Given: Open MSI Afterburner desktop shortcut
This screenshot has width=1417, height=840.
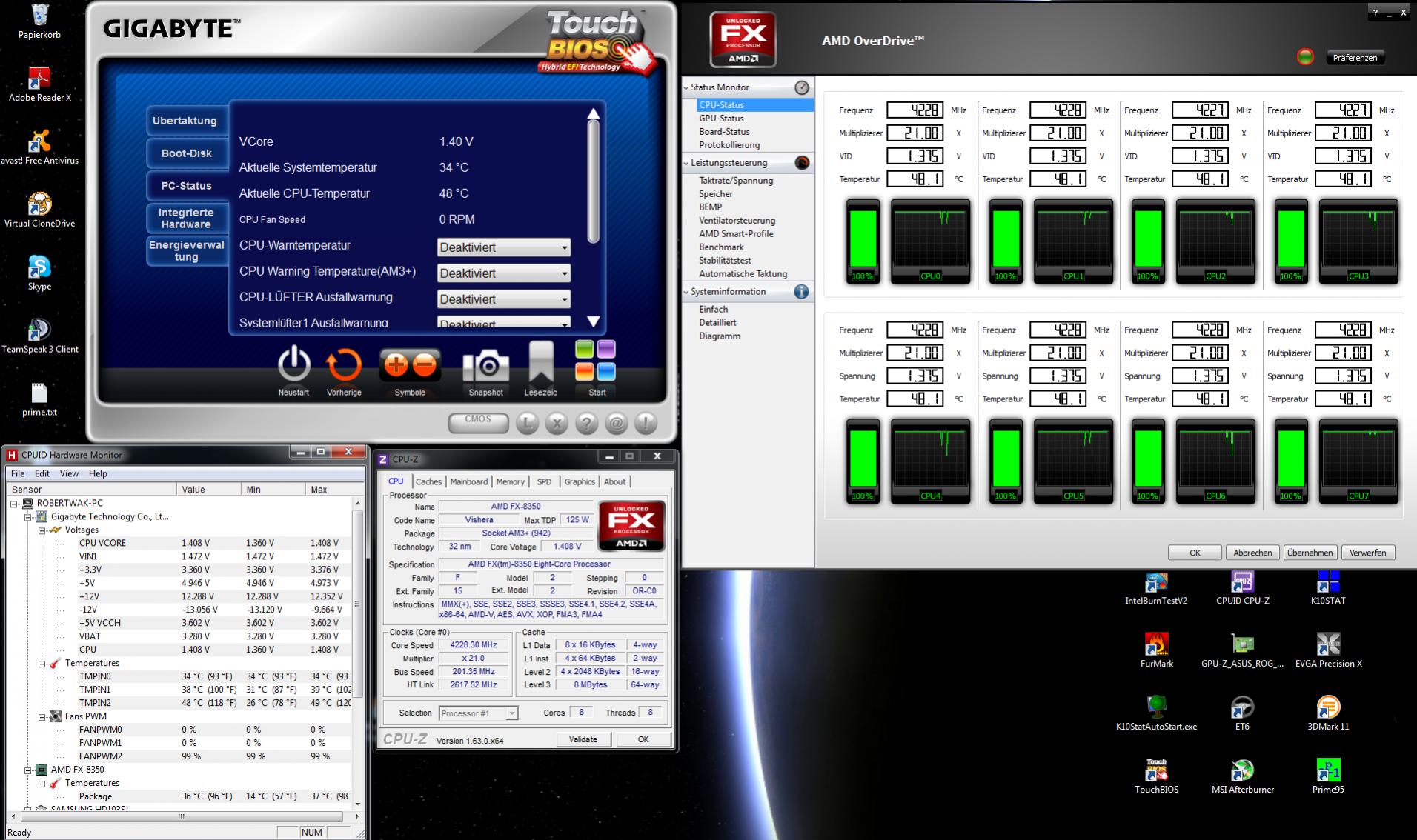Looking at the screenshot, I should click(x=1242, y=770).
